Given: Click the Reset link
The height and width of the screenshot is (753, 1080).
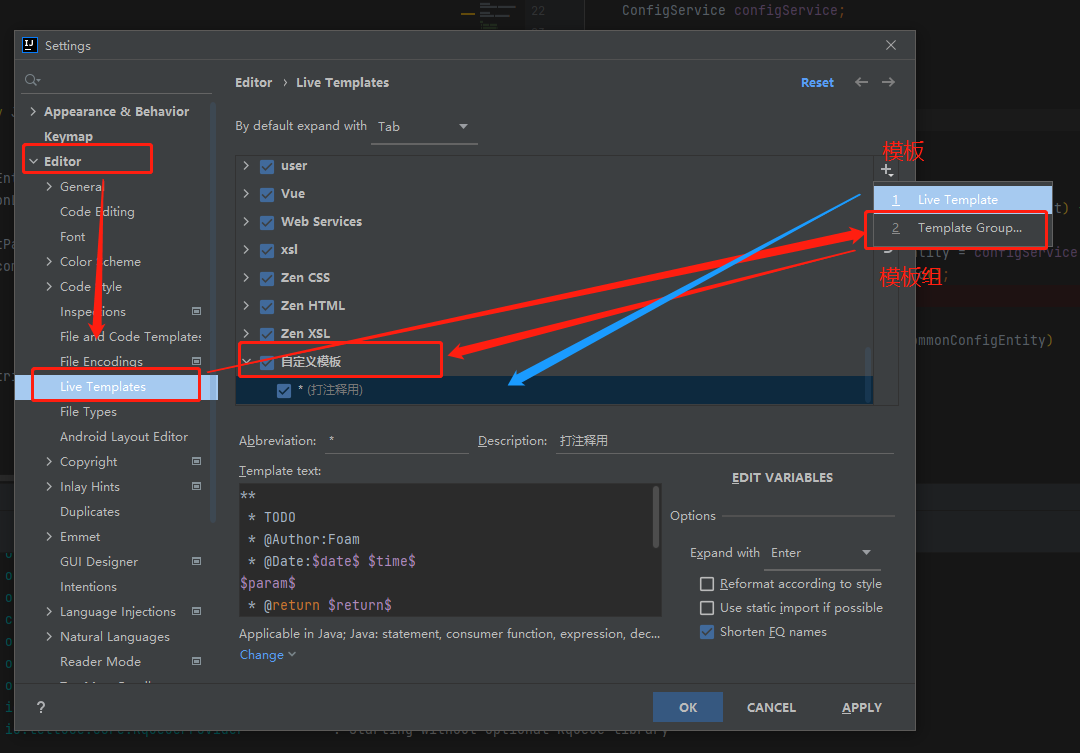Looking at the screenshot, I should click(817, 83).
